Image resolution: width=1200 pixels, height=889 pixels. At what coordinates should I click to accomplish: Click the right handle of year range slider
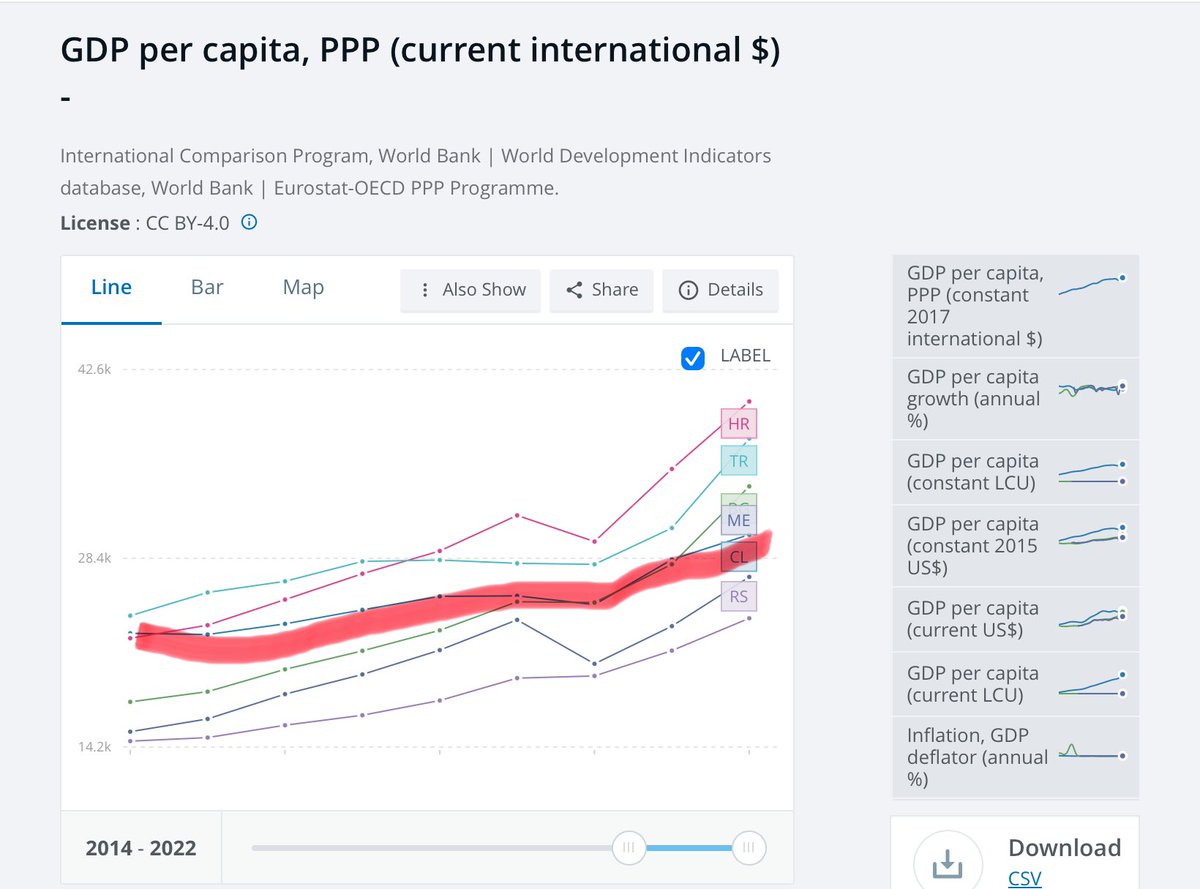(x=748, y=848)
